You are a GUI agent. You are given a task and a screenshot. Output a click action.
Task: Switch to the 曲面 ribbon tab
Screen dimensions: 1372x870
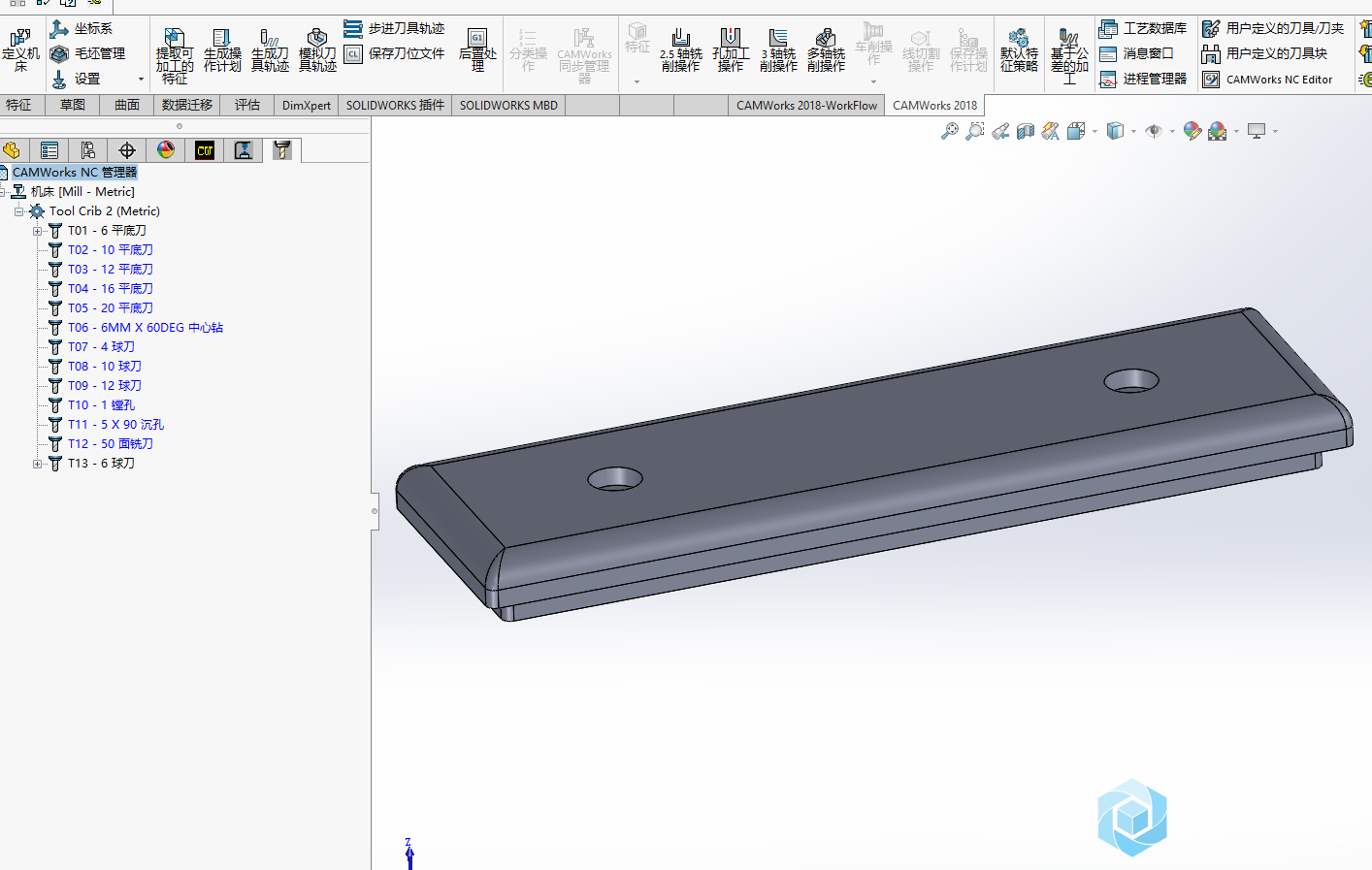click(127, 105)
